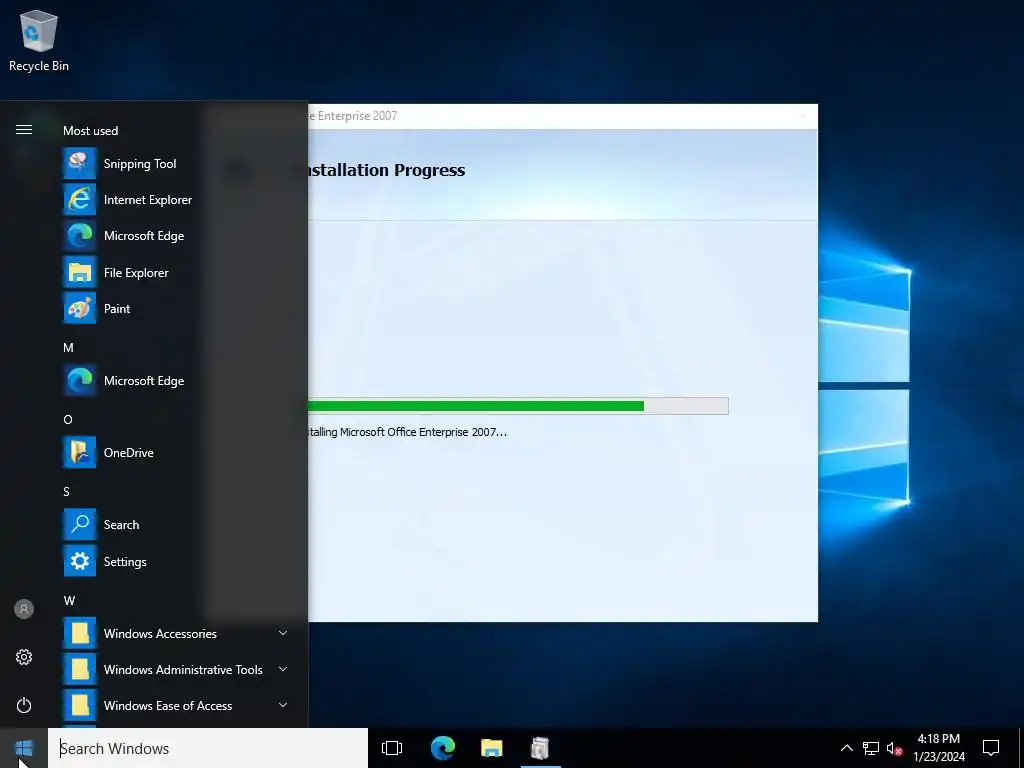This screenshot has width=1024, height=768.
Task: Open Search app in the S section
Action: tap(175, 525)
